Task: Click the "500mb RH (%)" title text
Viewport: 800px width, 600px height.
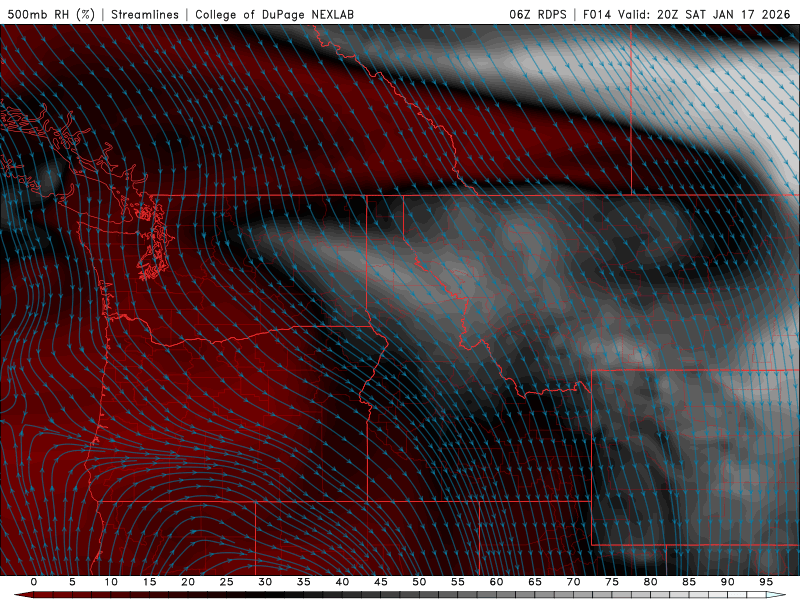Action: pos(51,14)
